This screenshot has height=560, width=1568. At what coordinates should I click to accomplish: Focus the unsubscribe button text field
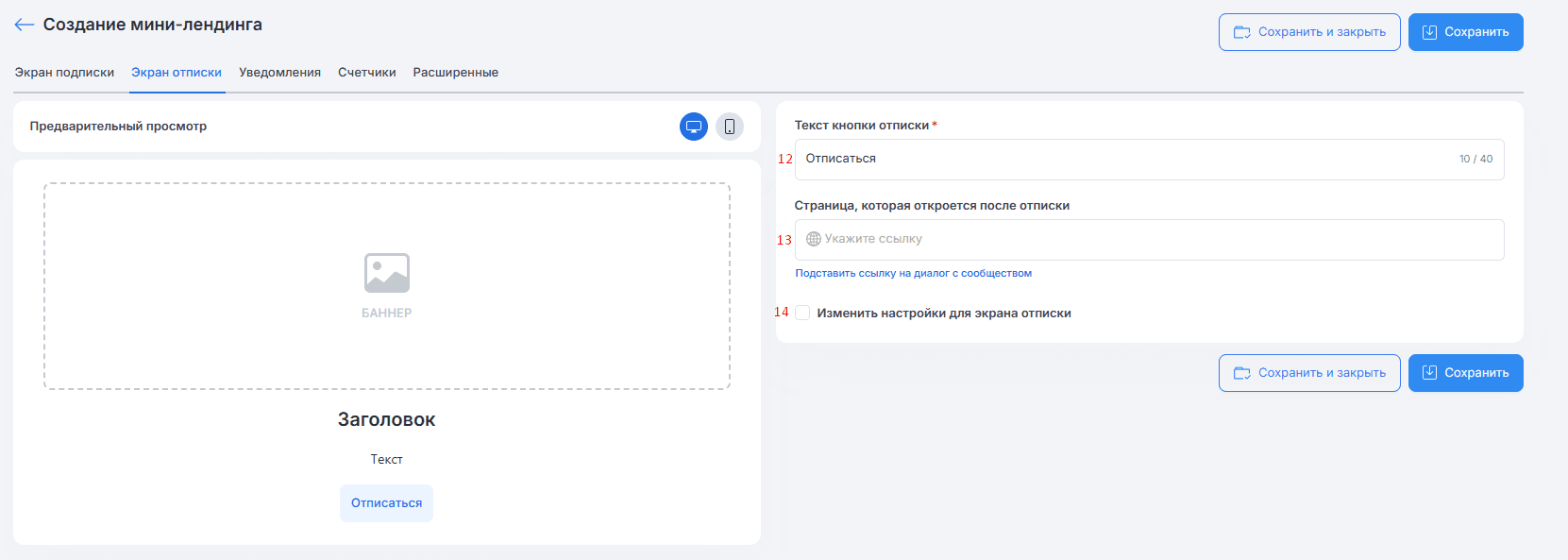tap(1149, 160)
